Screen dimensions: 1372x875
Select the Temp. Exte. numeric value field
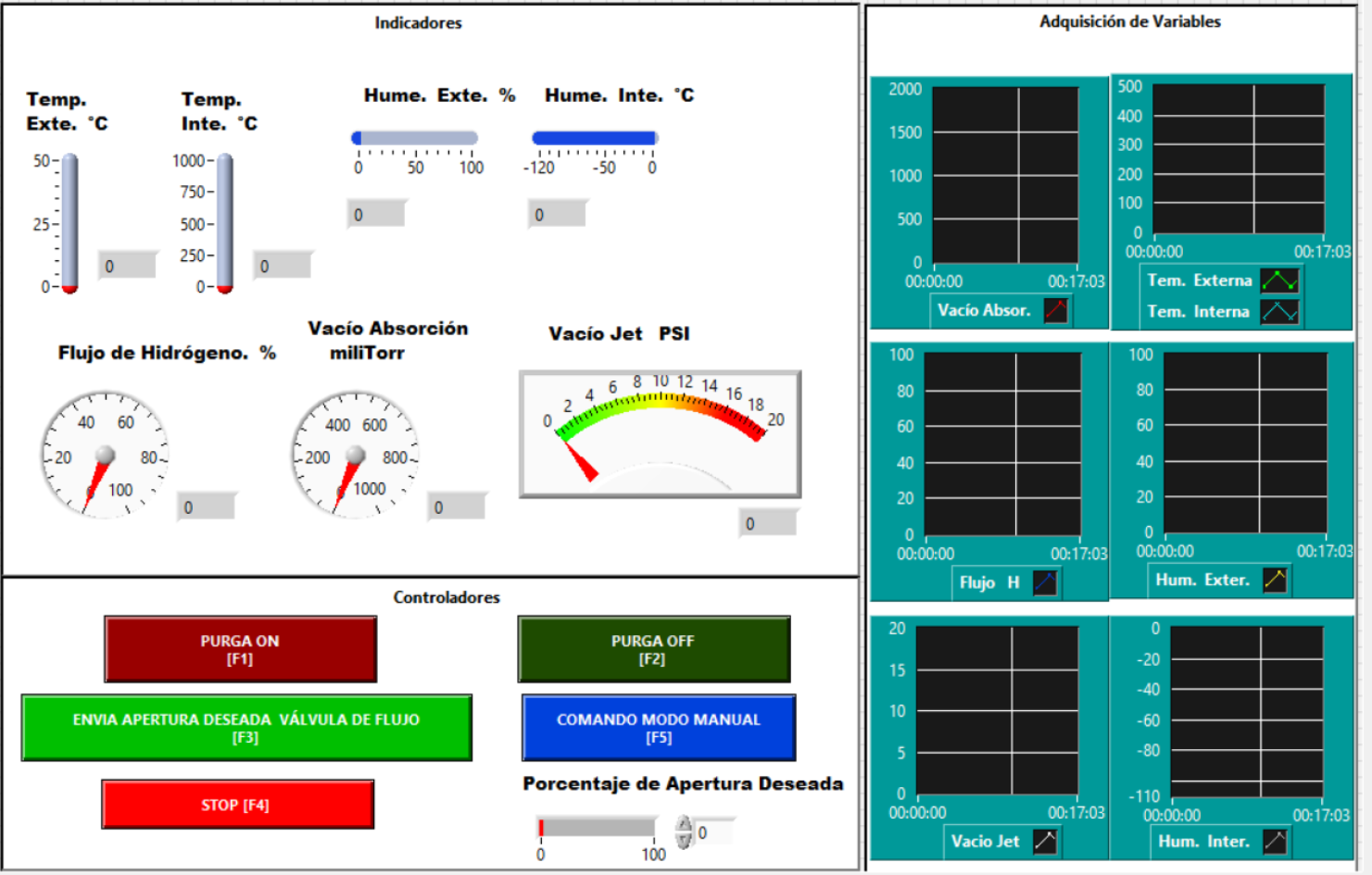point(128,267)
